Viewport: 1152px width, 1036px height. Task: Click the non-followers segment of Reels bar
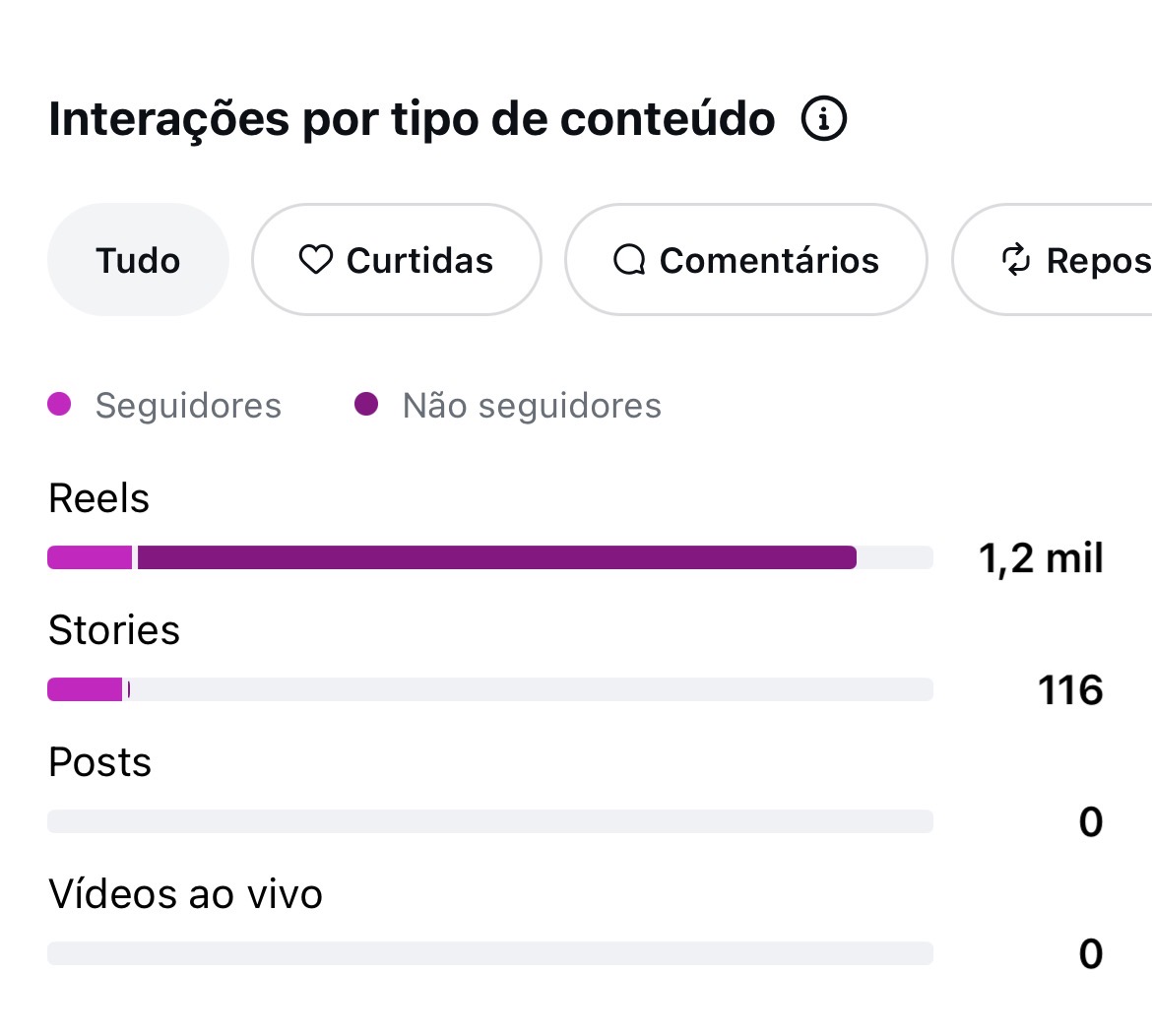(496, 557)
